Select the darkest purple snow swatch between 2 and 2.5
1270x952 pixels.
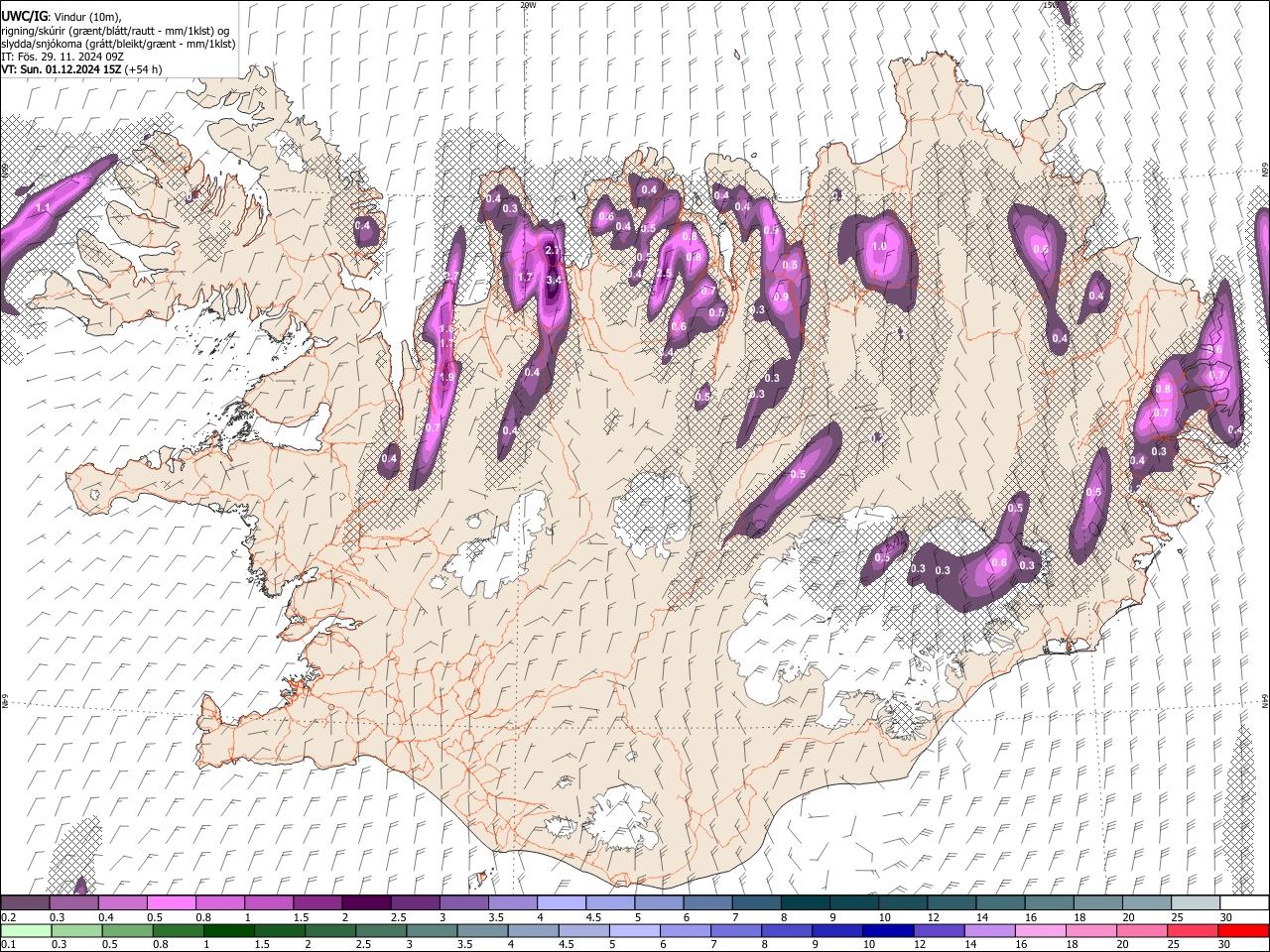(366, 903)
